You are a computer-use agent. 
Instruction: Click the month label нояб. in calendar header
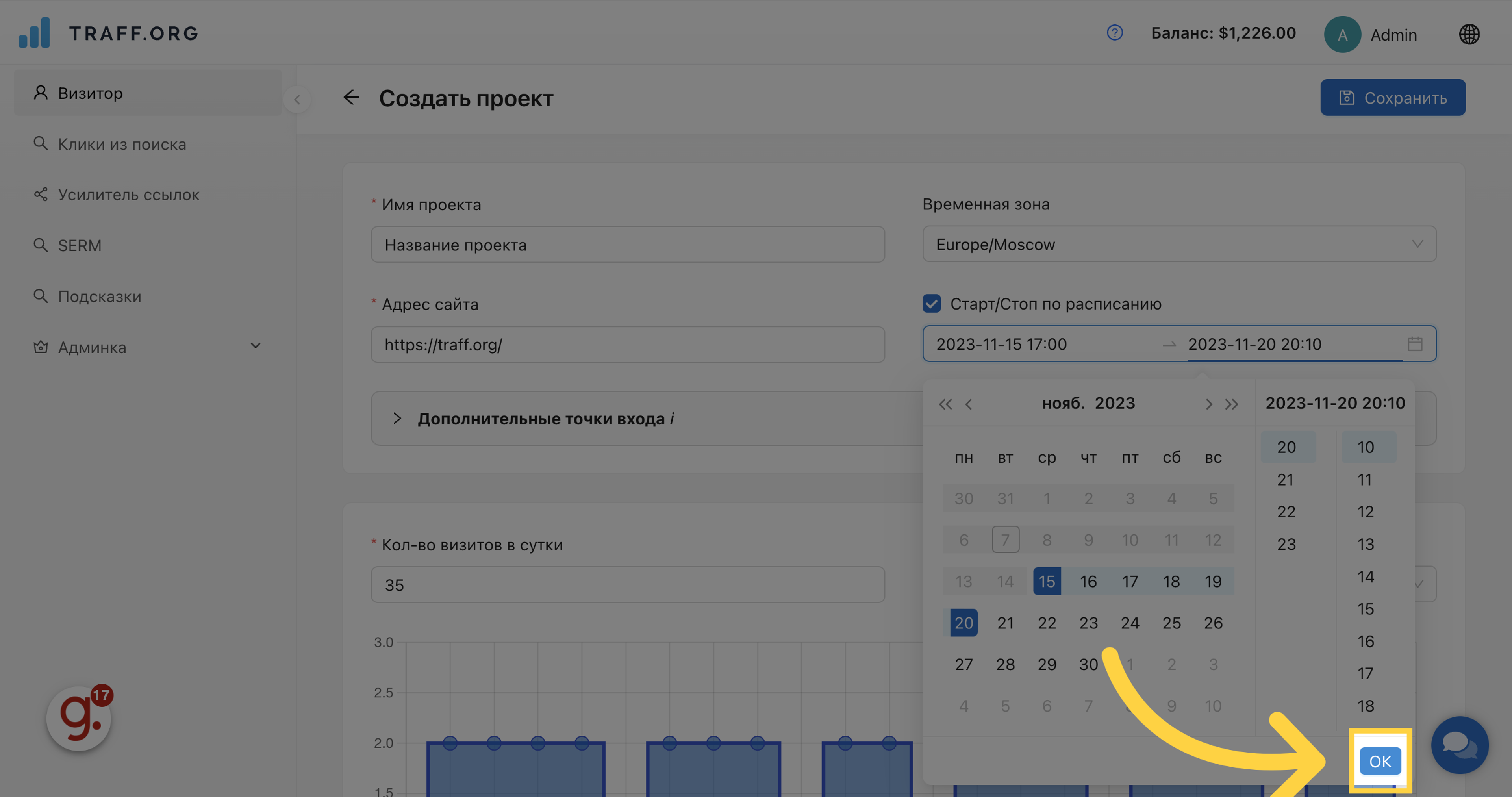pyautogui.click(x=1063, y=403)
